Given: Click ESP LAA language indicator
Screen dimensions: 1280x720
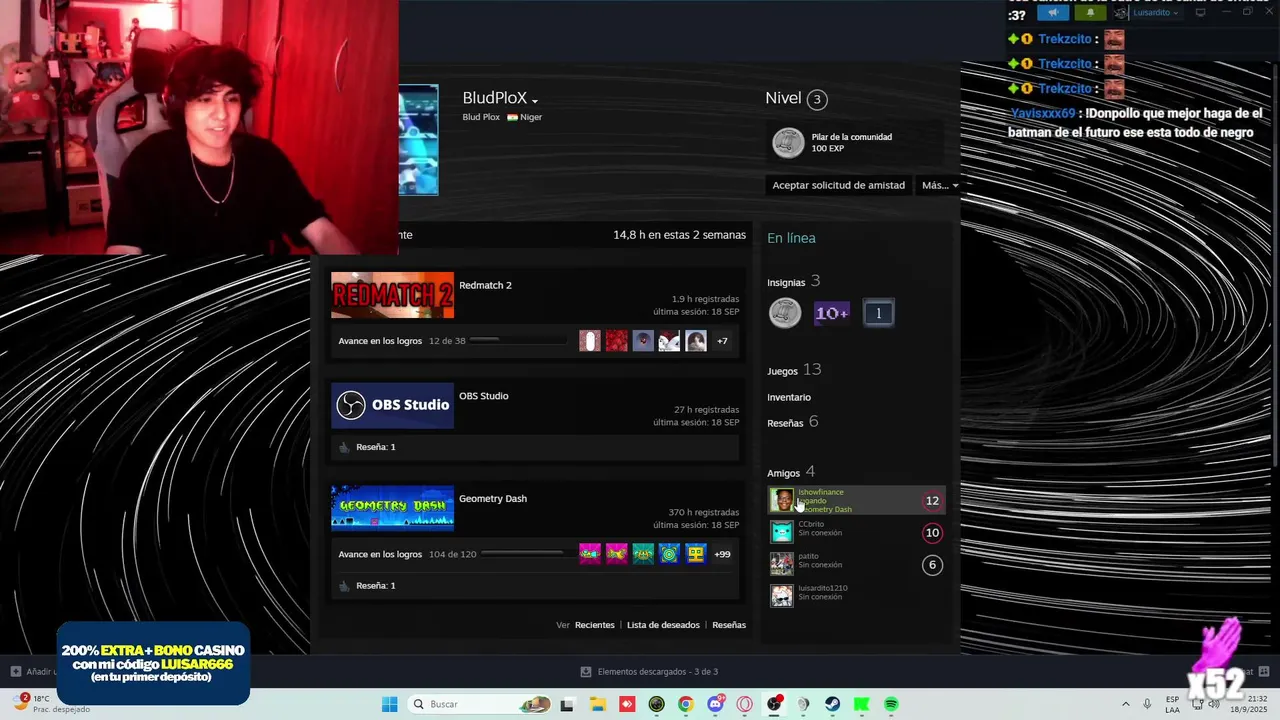Looking at the screenshot, I should click(x=1172, y=704).
